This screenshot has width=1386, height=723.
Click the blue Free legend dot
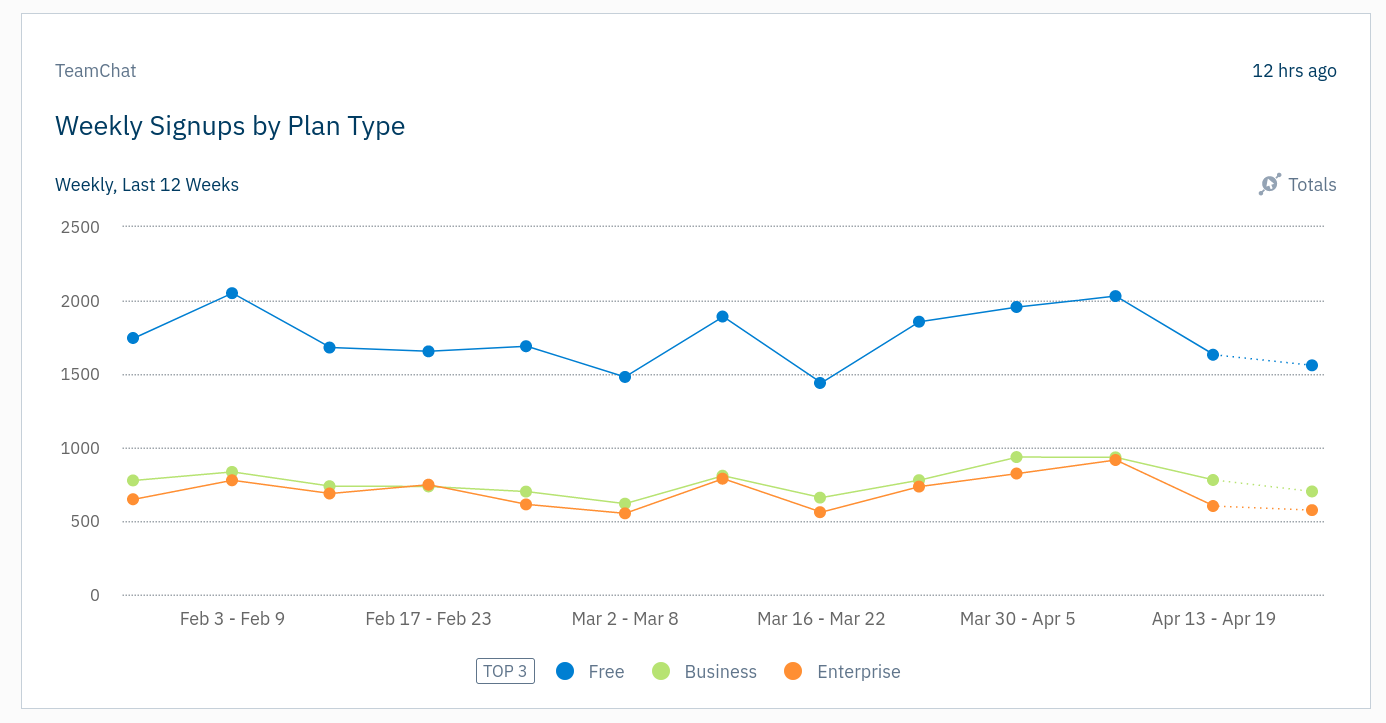pyautogui.click(x=565, y=671)
